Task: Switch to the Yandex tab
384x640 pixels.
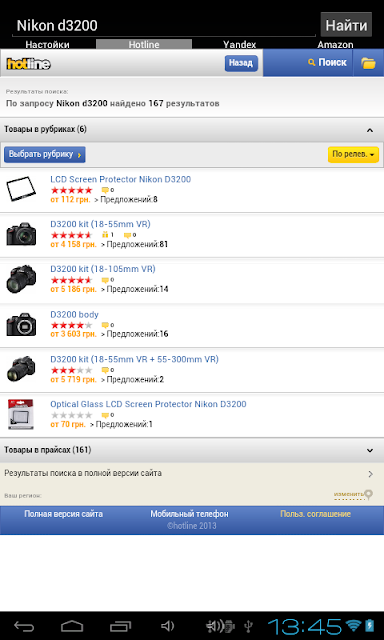Action: click(240, 44)
